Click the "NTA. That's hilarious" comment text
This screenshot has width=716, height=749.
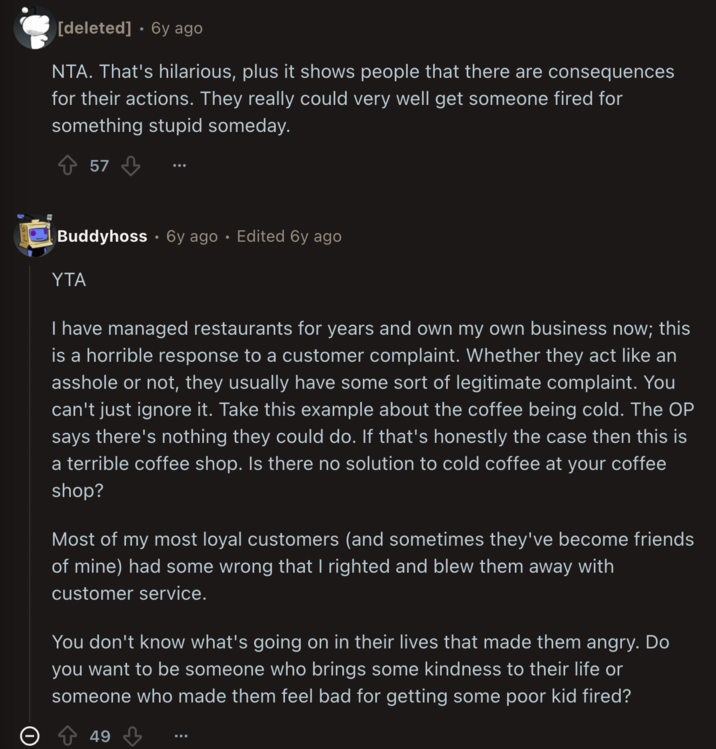[363, 99]
